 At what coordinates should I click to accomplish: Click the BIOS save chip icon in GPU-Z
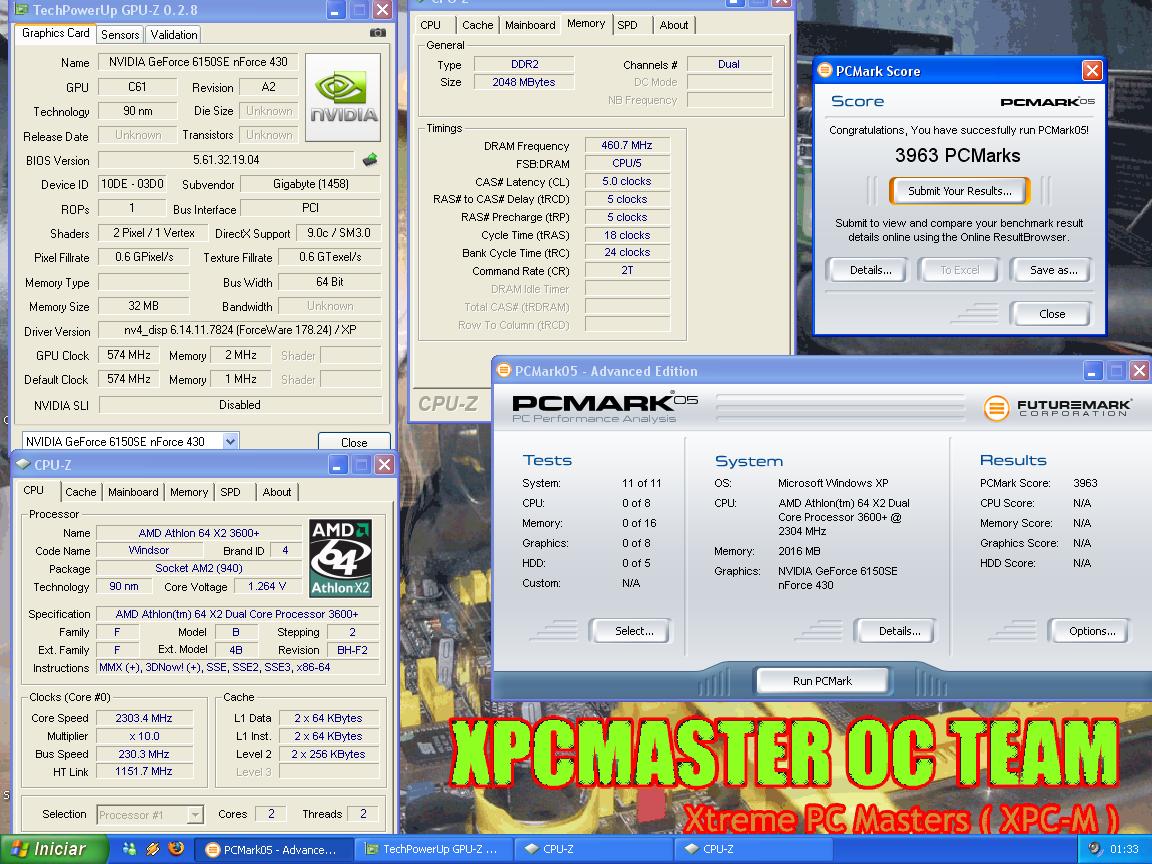click(370, 159)
